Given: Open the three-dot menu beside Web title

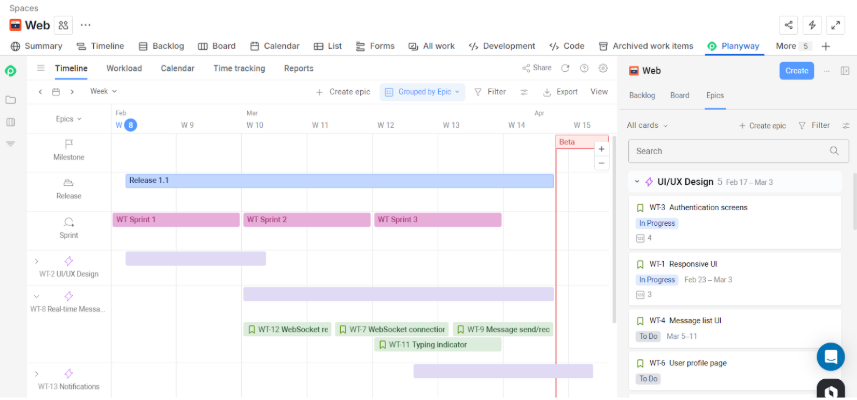Looking at the screenshot, I should pos(85,25).
